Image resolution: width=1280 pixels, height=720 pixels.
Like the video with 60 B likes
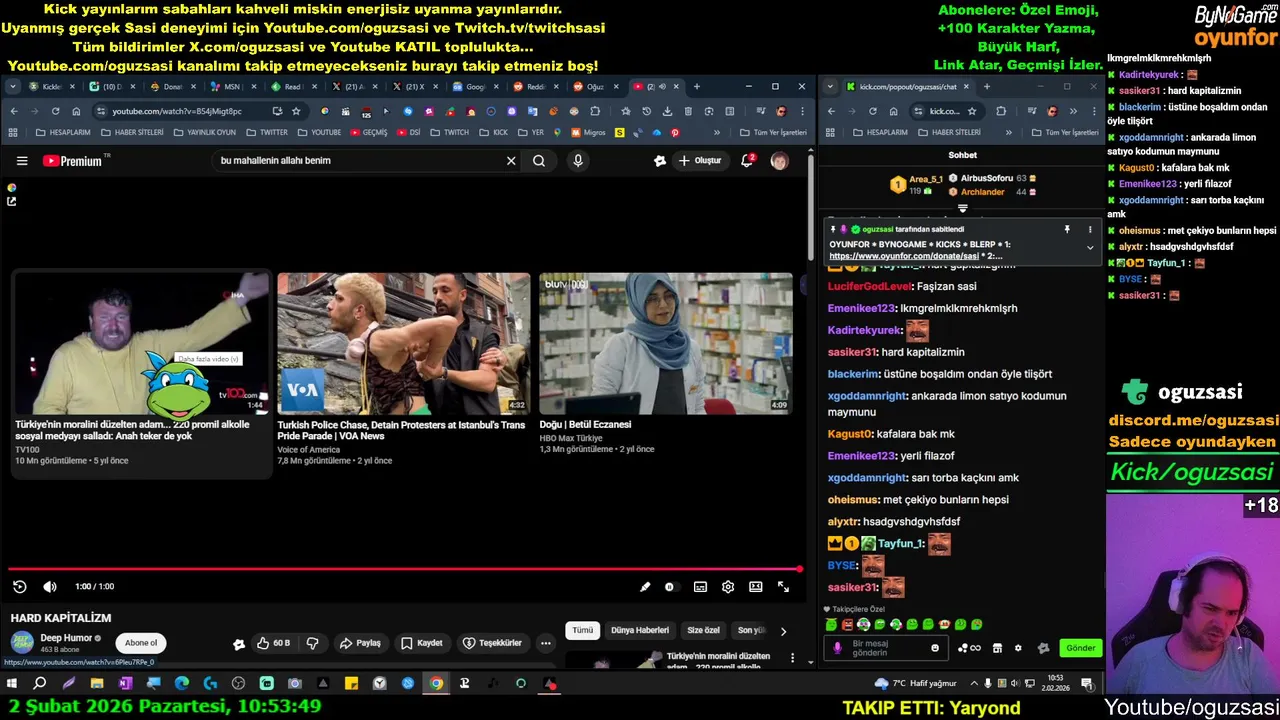273,643
